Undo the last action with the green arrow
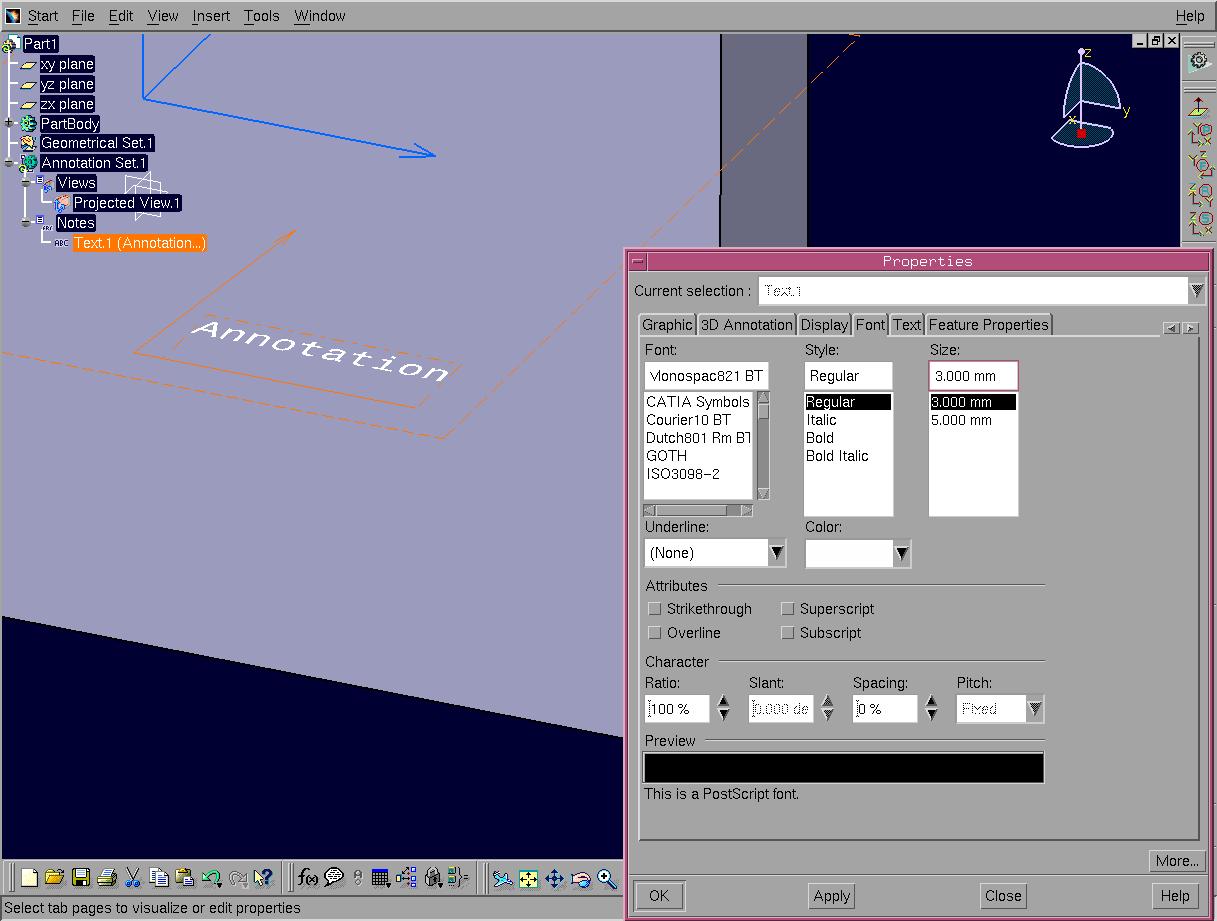 point(211,878)
